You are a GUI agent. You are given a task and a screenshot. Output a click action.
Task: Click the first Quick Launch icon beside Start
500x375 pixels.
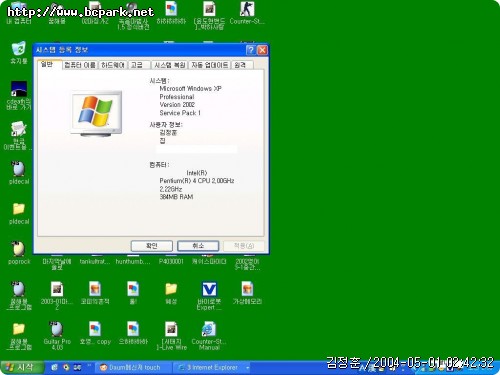(x=55, y=367)
